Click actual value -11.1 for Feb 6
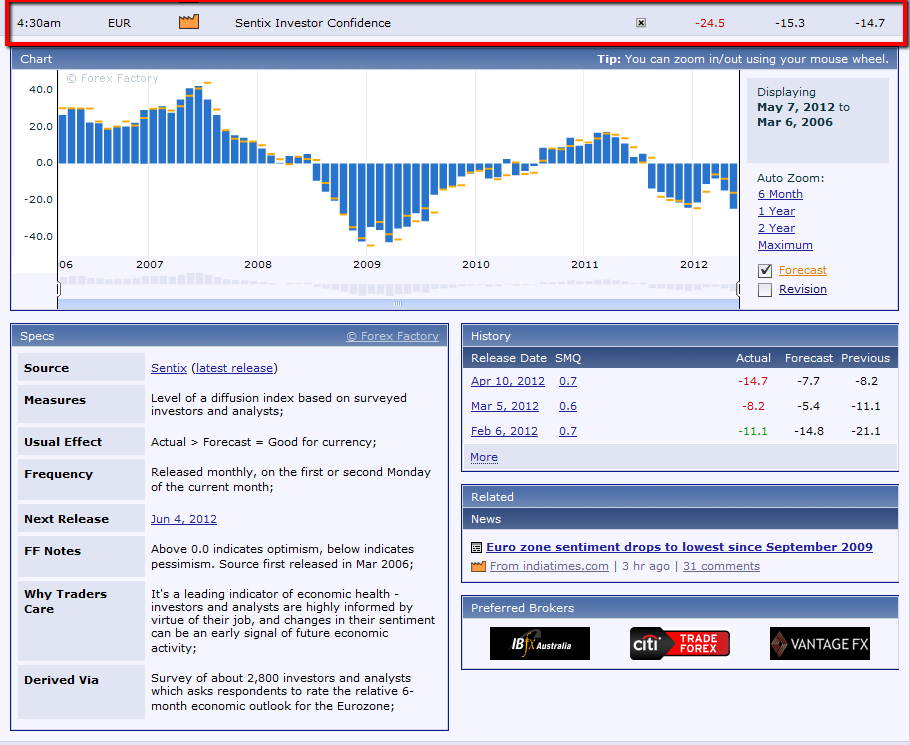 click(753, 431)
